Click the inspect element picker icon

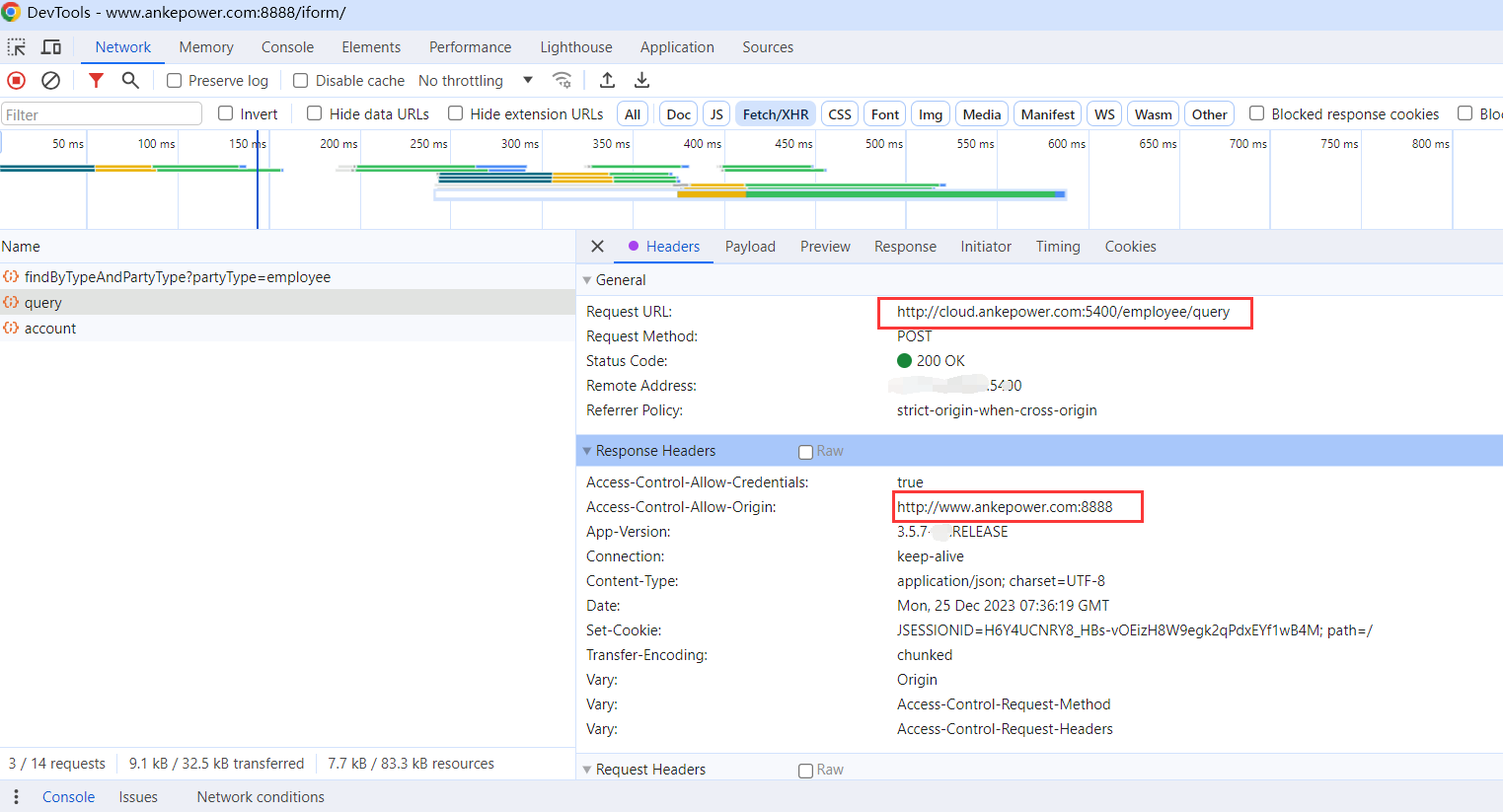(17, 47)
